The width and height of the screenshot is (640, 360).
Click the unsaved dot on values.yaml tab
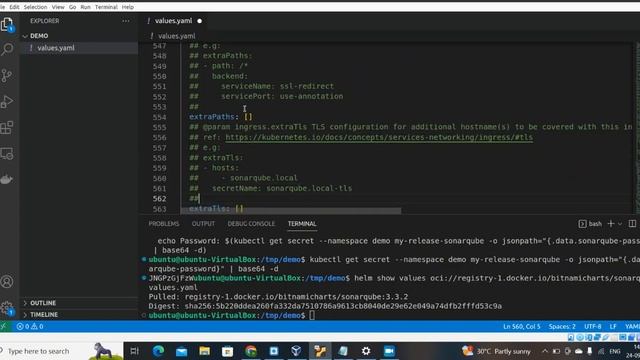pos(200,21)
